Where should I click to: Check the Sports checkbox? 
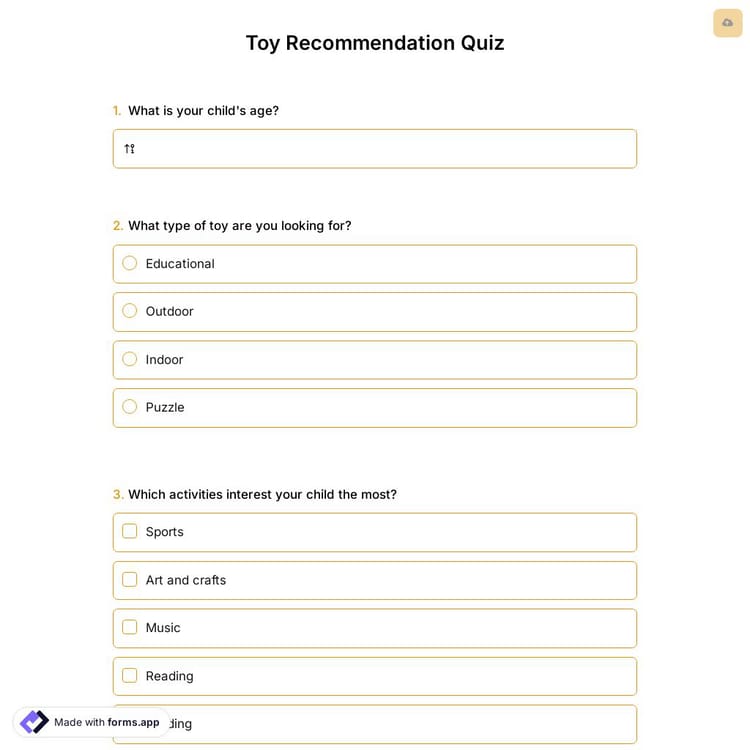130,532
